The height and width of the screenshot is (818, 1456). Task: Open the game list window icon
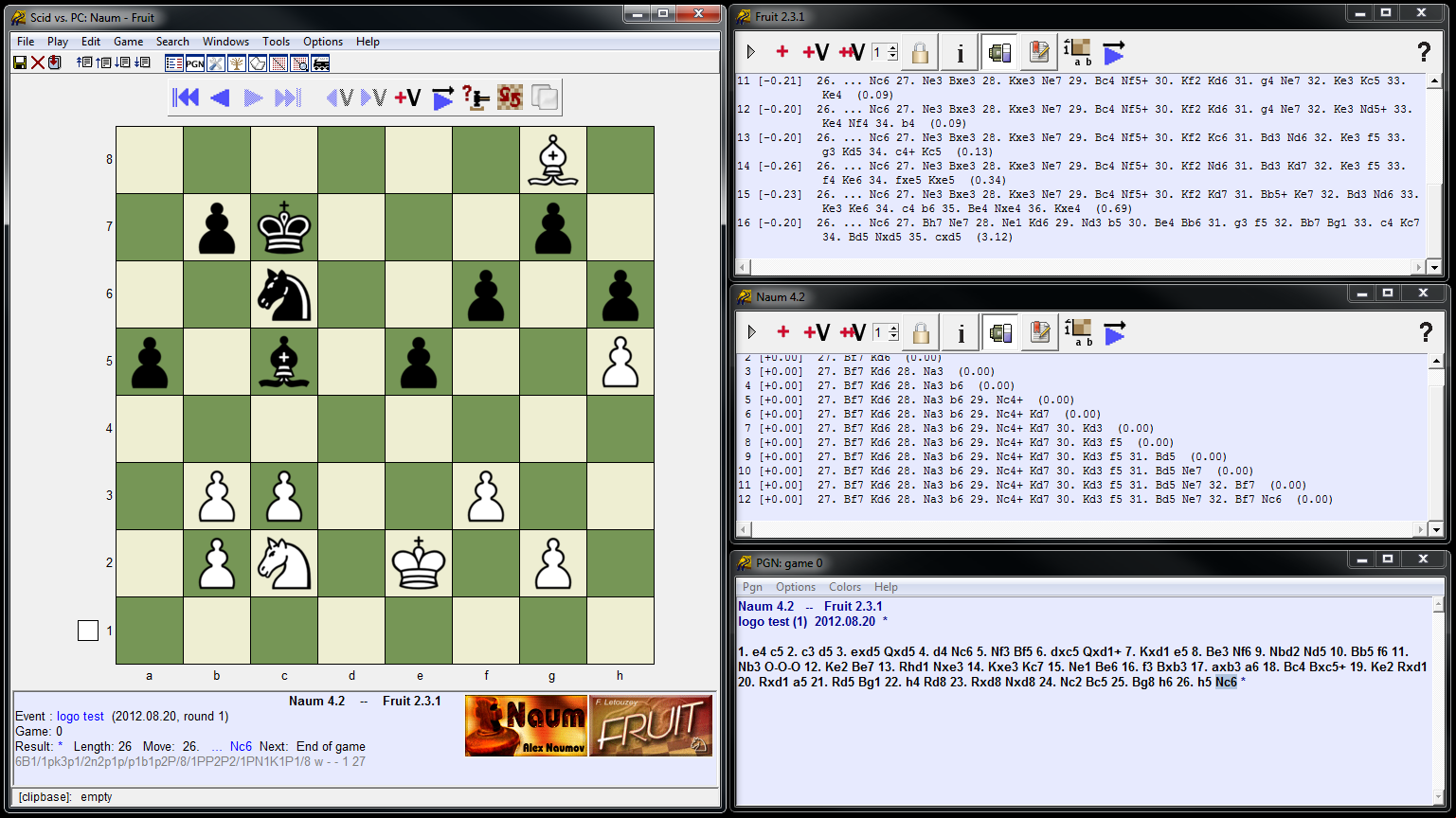point(174,63)
